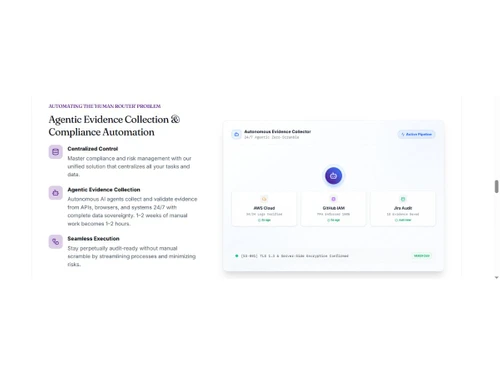Click the page vertical scrollbar thumb
500x375 pixels.
[x=496, y=186]
